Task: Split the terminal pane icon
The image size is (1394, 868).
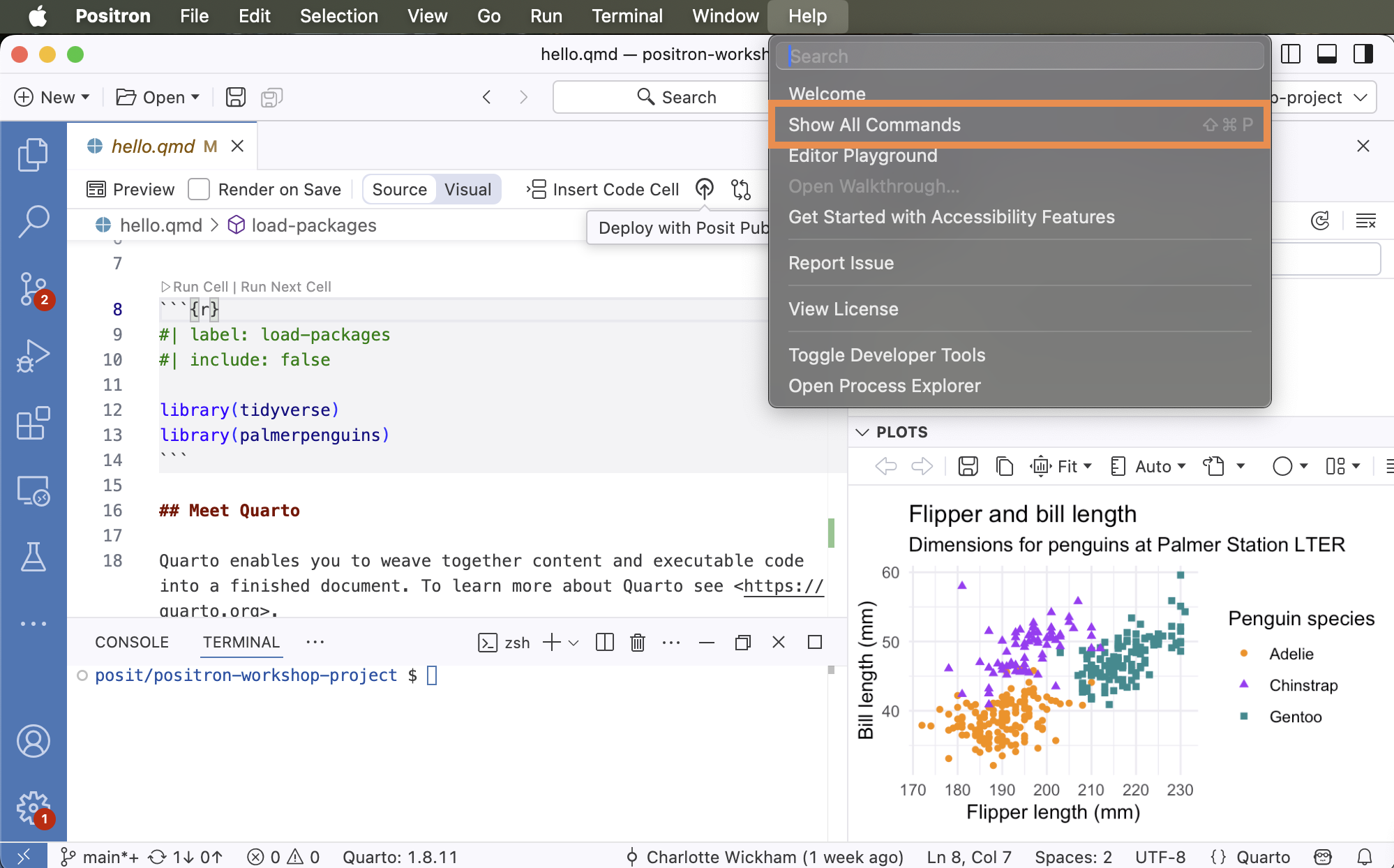Action: [605, 643]
